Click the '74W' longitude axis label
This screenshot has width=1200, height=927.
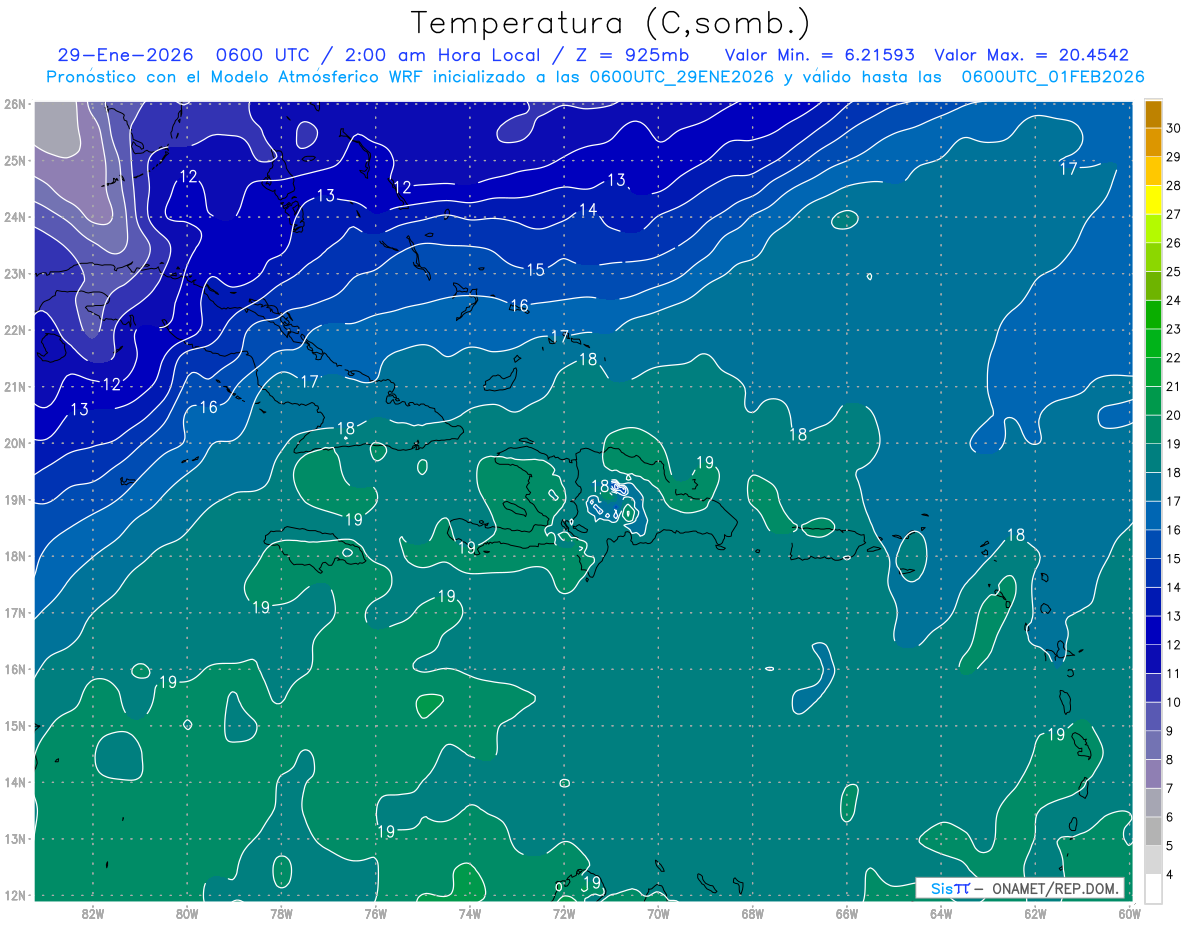470,912
